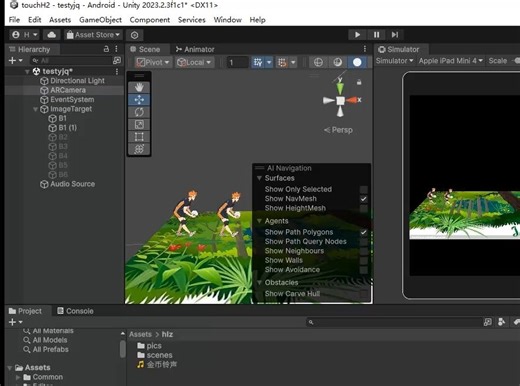Toggle scene lighting white circle button
The width and height of the screenshot is (520, 386).
(x=357, y=62)
